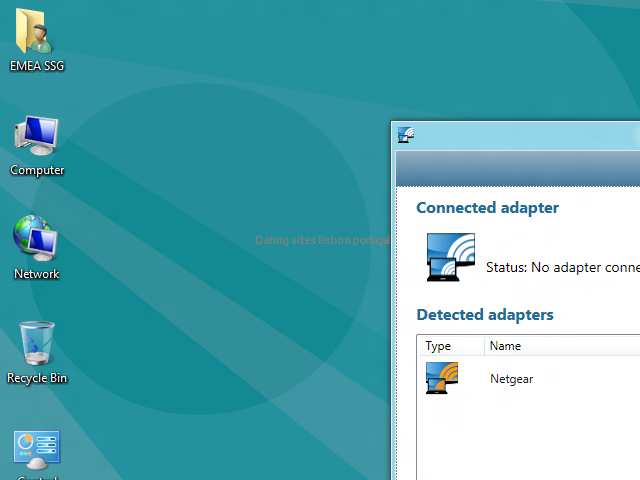Sort detected adapters by Name column
This screenshot has height=480, width=640.
tap(562, 346)
